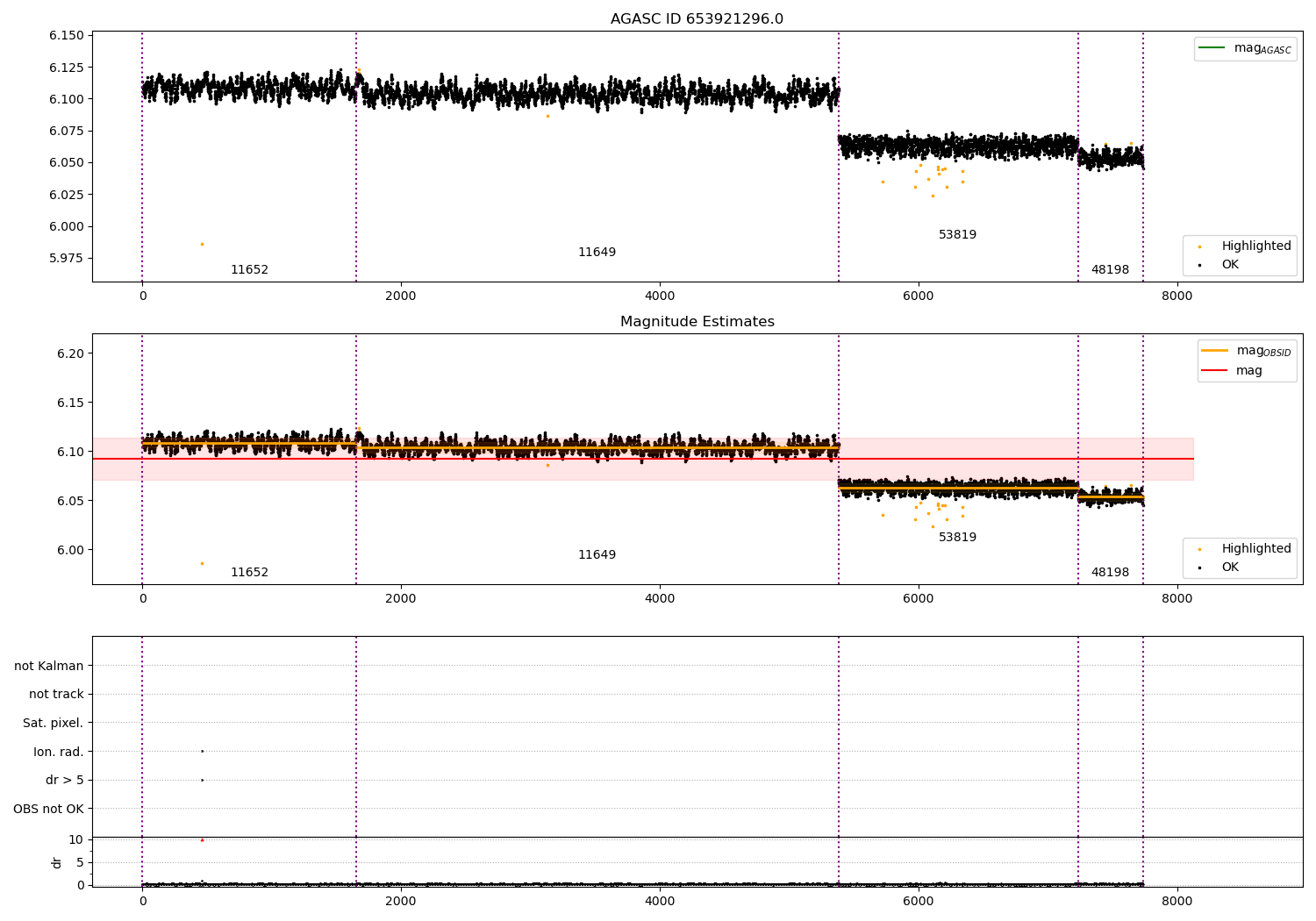The image size is (1316, 921).
Task: Select the mag AGASC legend entry in top plot
Action: (1245, 48)
